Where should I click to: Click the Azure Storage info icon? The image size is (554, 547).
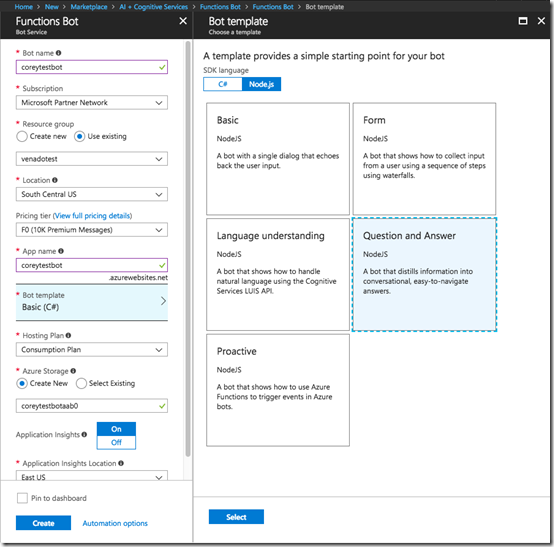[73, 371]
